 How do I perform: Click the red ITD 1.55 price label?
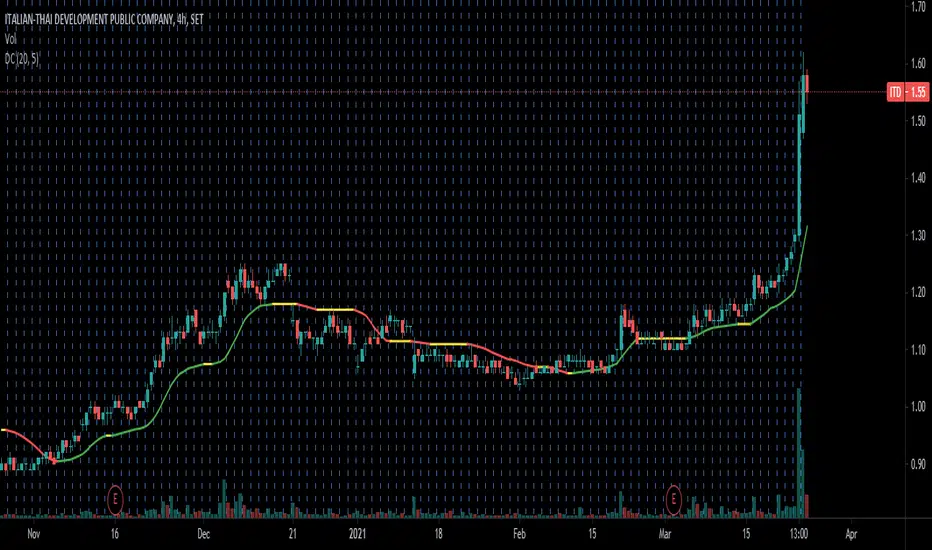pos(907,92)
